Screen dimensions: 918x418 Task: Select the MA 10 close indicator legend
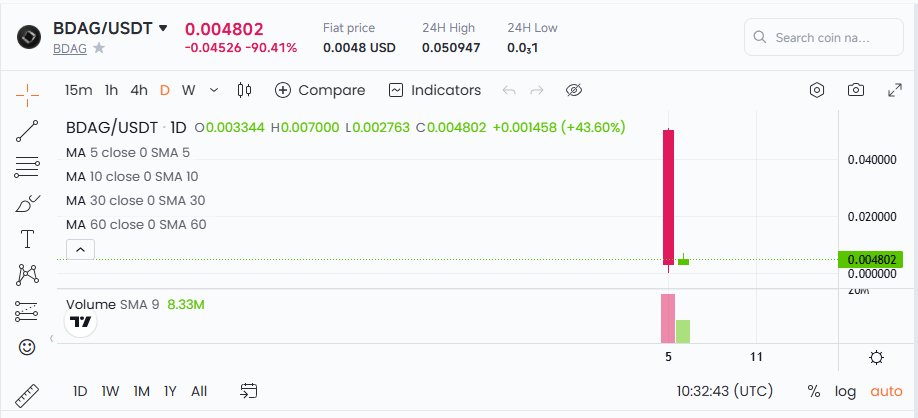132,177
